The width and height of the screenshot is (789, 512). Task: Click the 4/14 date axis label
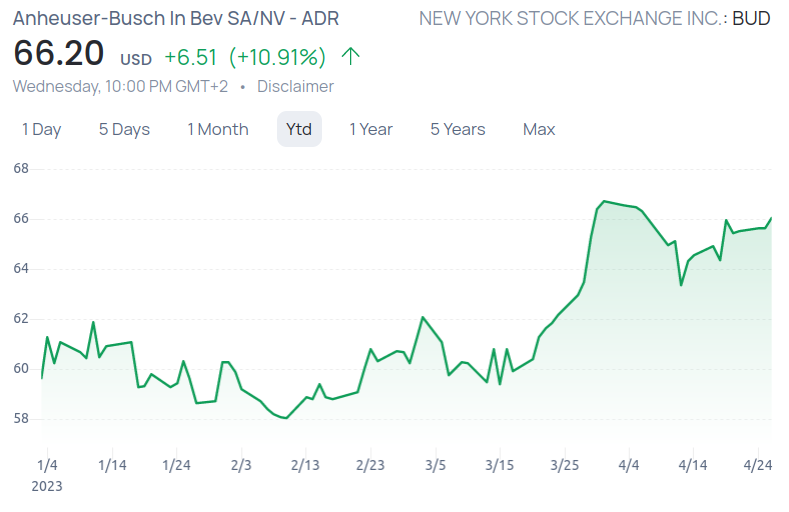click(x=693, y=465)
